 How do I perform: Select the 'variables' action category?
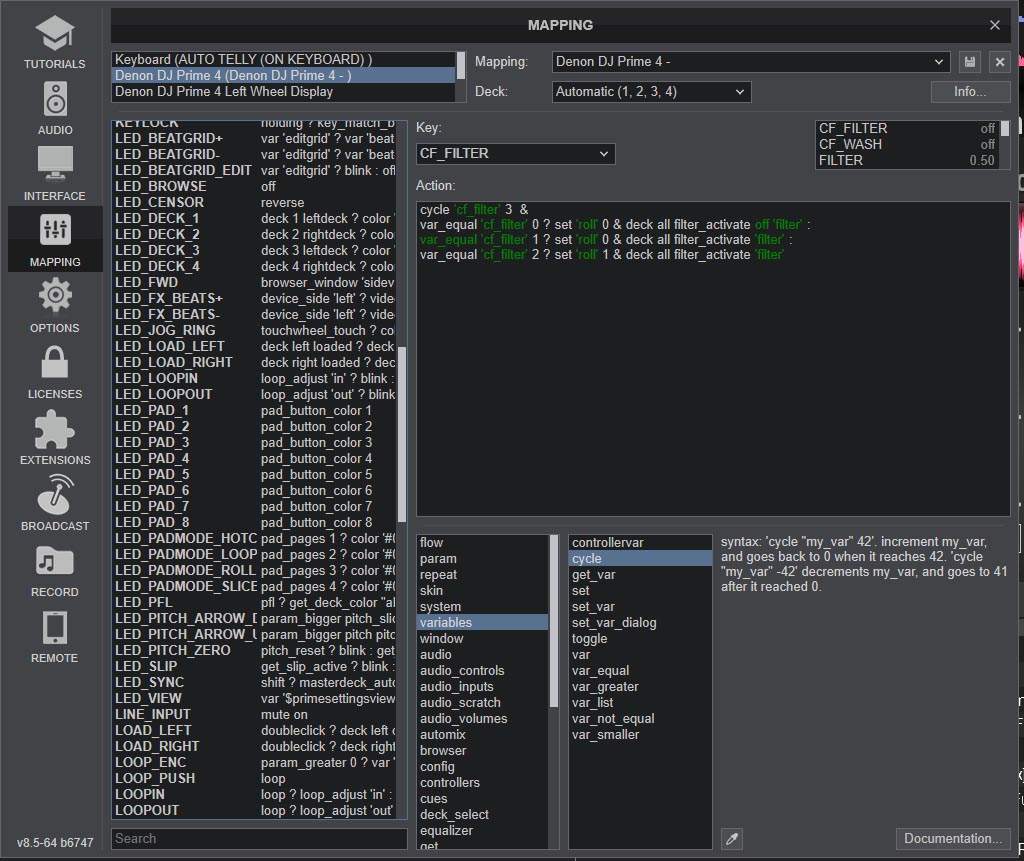point(483,623)
